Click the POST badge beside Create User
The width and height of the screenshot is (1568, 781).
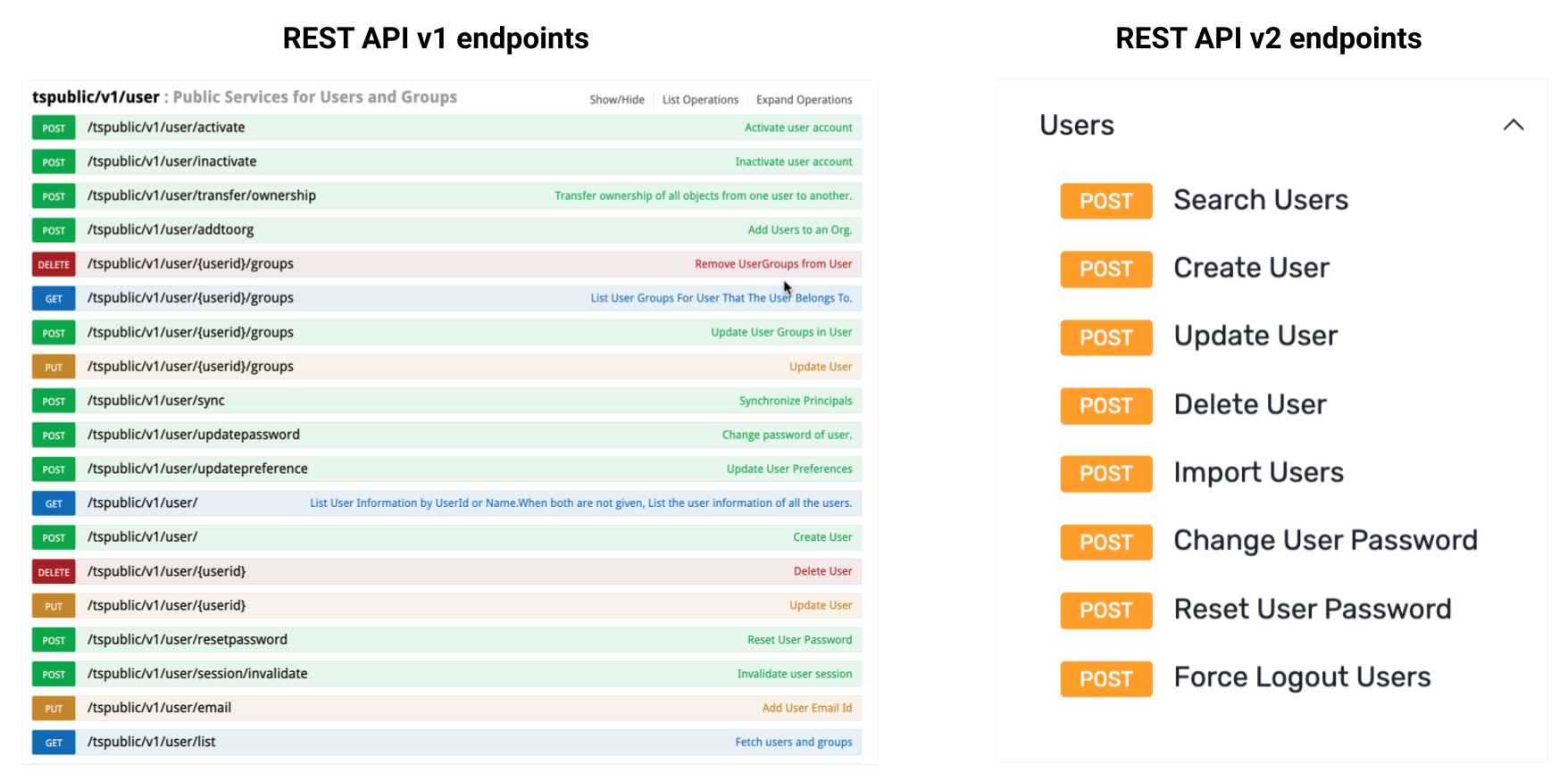(x=1105, y=269)
